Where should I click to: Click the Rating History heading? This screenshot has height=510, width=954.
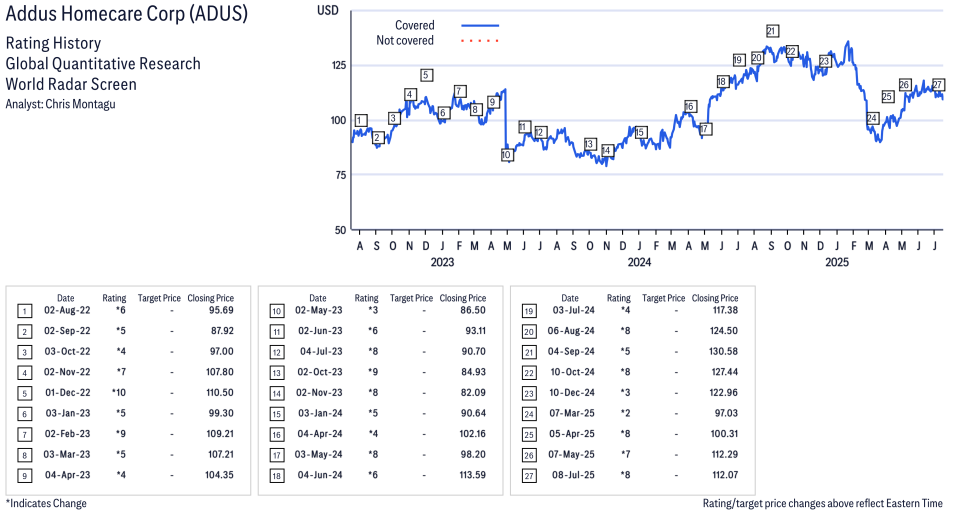(x=53, y=43)
